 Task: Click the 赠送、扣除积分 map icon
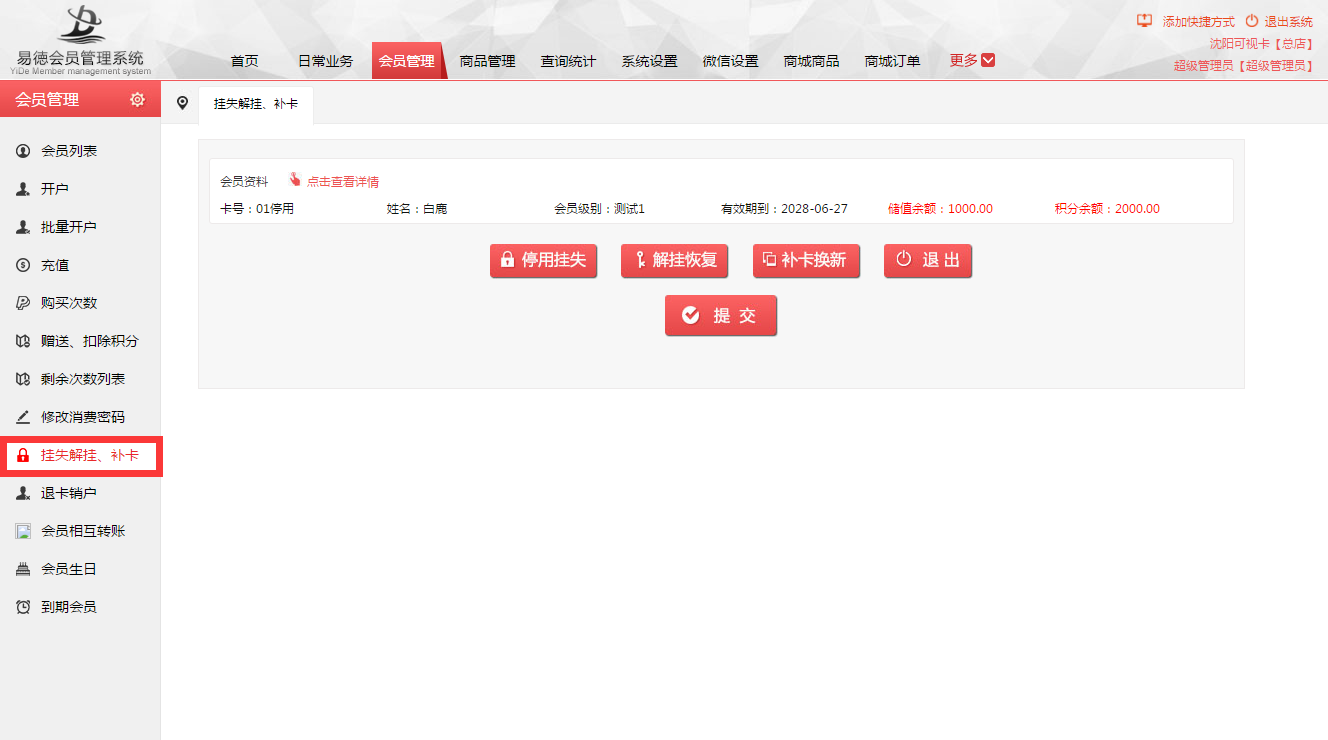(x=23, y=341)
